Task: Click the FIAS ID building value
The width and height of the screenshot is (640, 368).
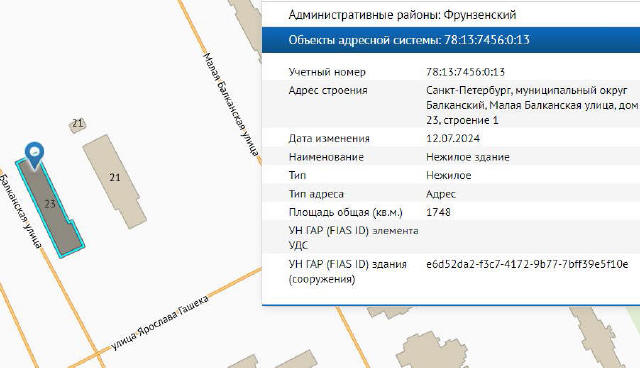Action: (x=527, y=264)
